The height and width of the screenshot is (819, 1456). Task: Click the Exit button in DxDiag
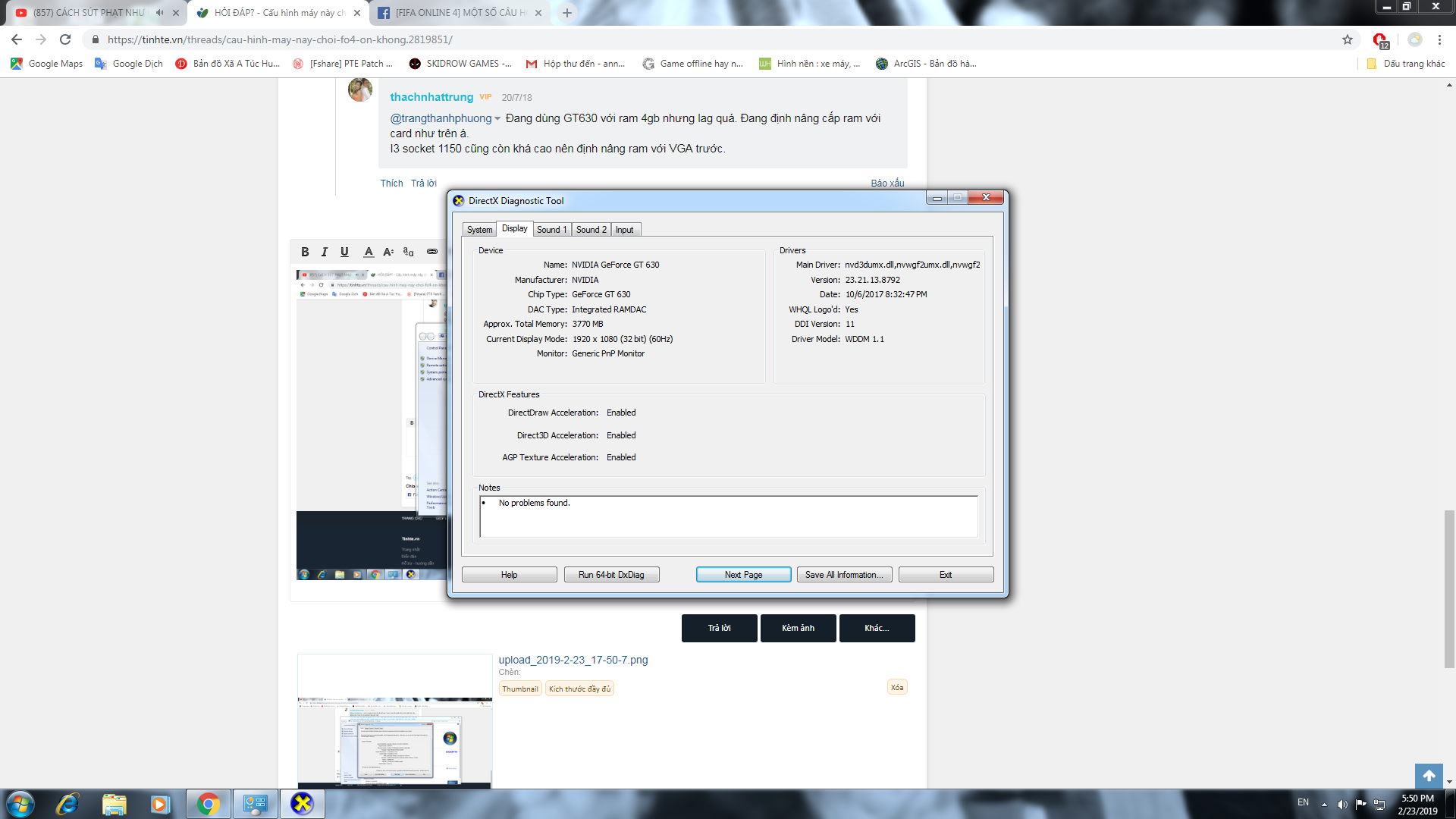pos(946,575)
